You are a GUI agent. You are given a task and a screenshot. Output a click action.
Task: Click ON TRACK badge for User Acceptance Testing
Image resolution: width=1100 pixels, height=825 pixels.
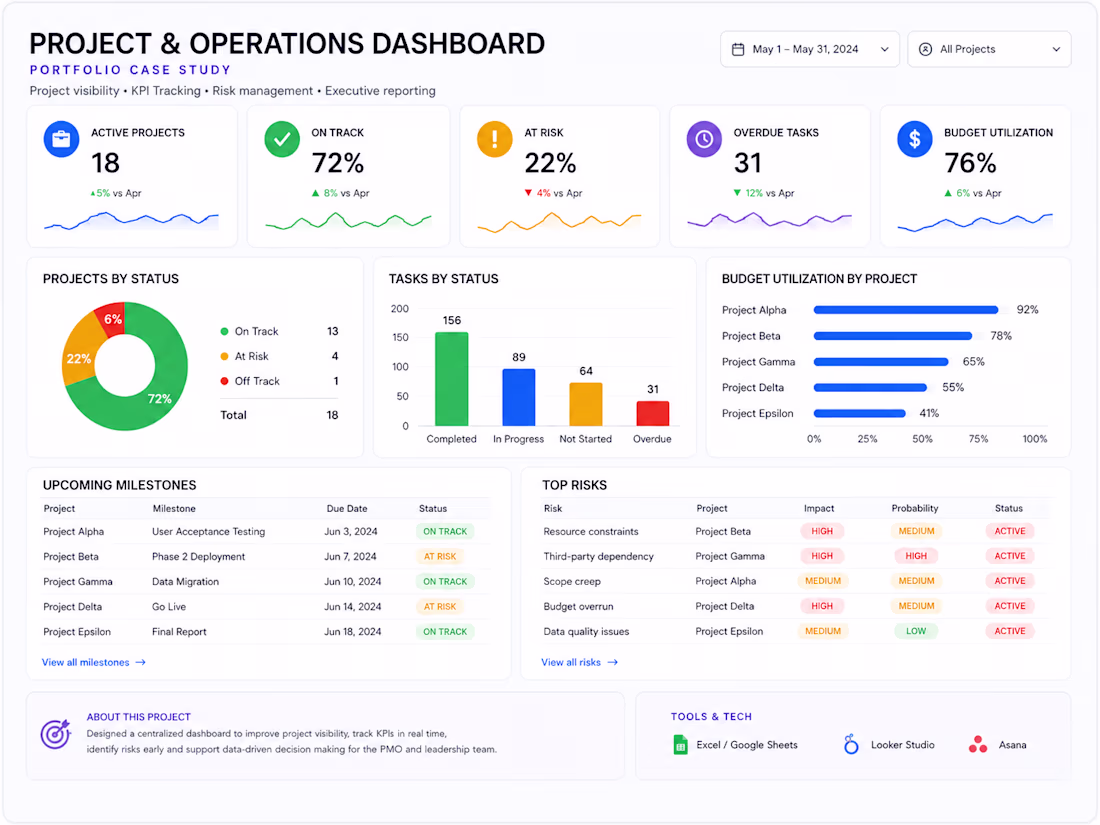point(445,532)
